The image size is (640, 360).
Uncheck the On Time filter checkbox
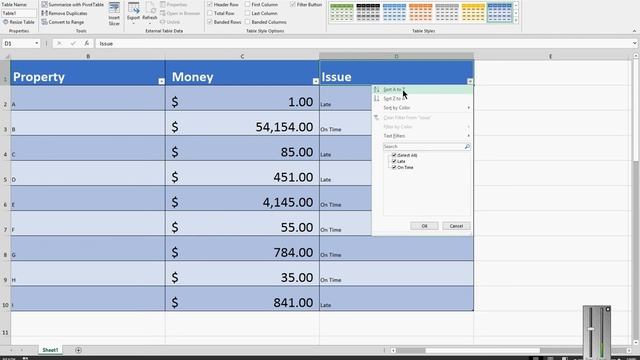point(394,167)
